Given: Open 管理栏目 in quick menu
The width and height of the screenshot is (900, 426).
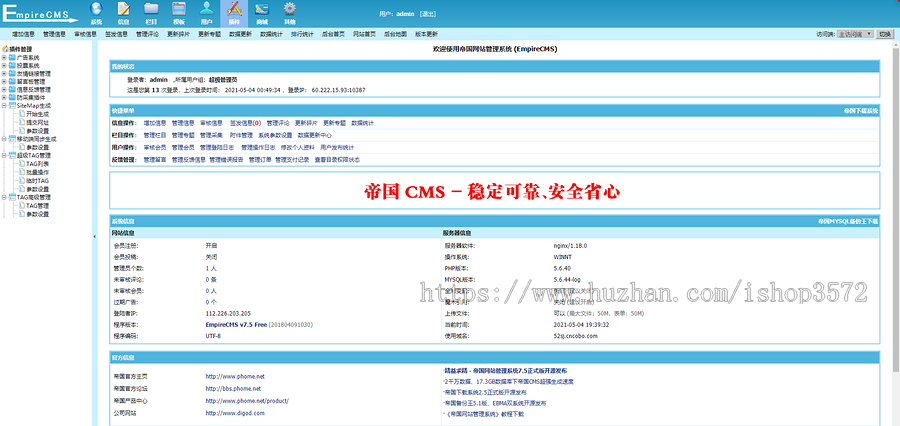Looking at the screenshot, I should pyautogui.click(x=155, y=135).
